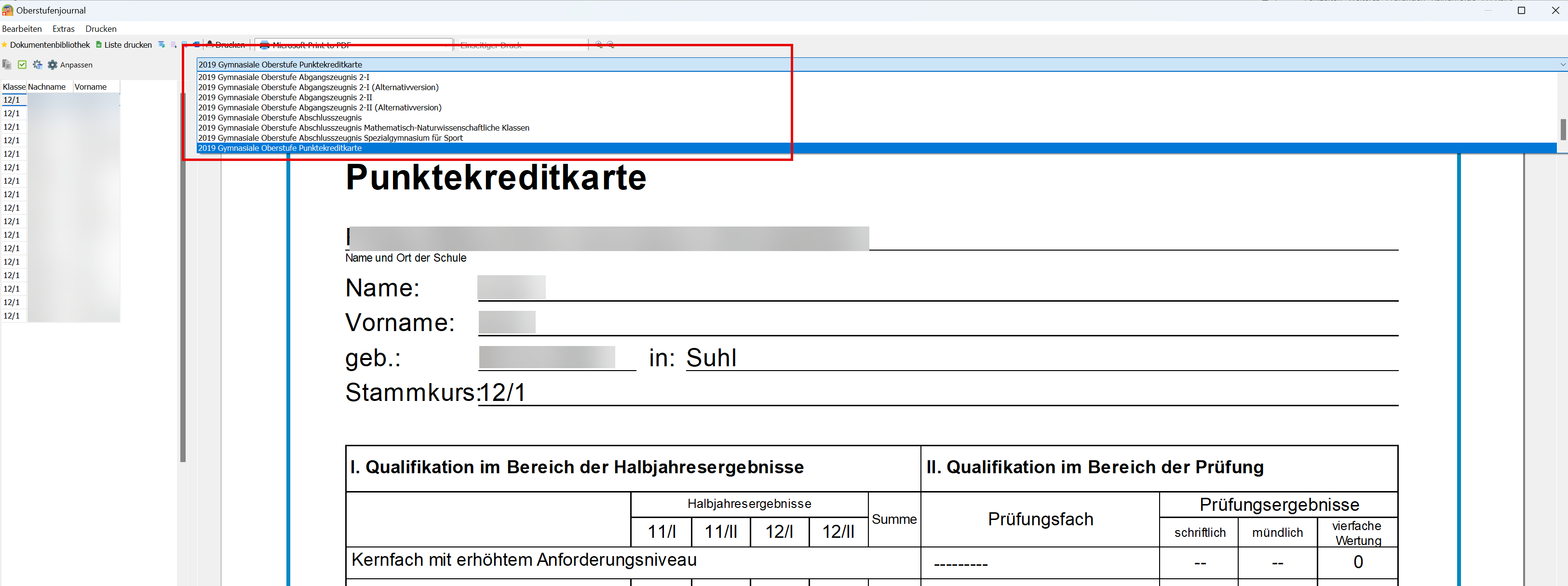Select the plain Abschlusszeugnis option
The height and width of the screenshot is (586, 1568).
pyautogui.click(x=877, y=118)
